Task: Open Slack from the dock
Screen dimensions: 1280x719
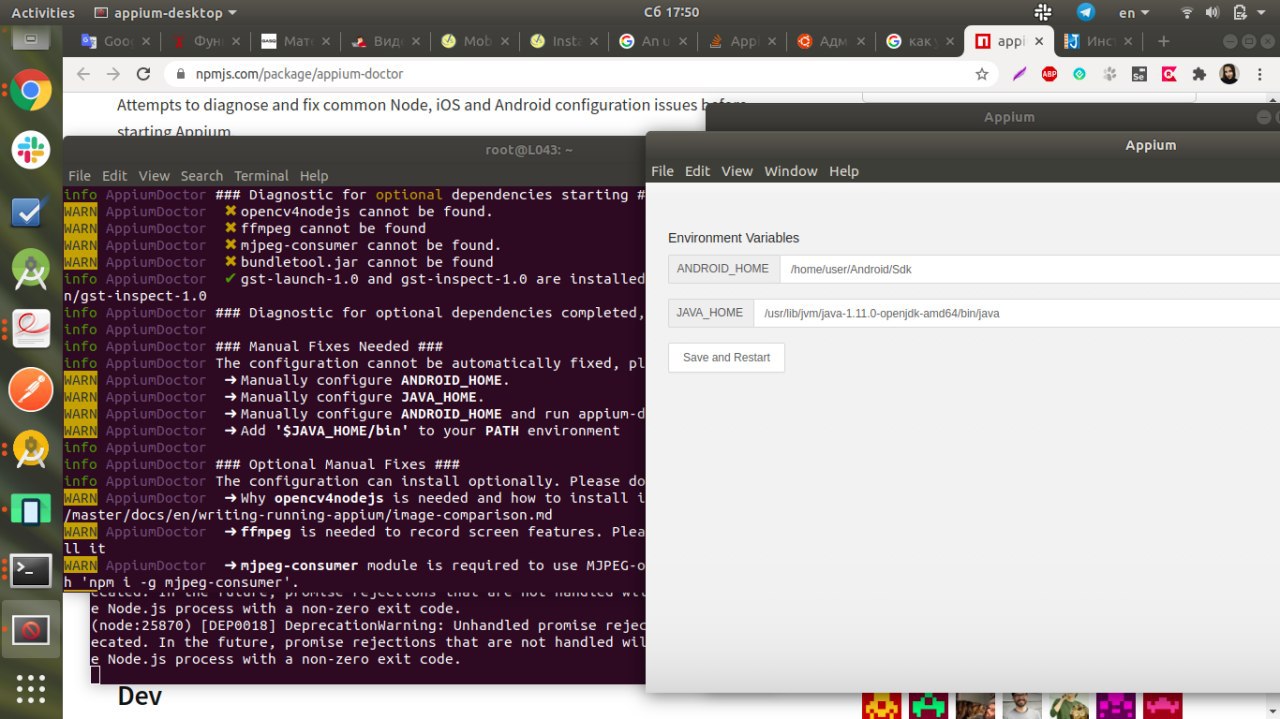Action: click(31, 150)
